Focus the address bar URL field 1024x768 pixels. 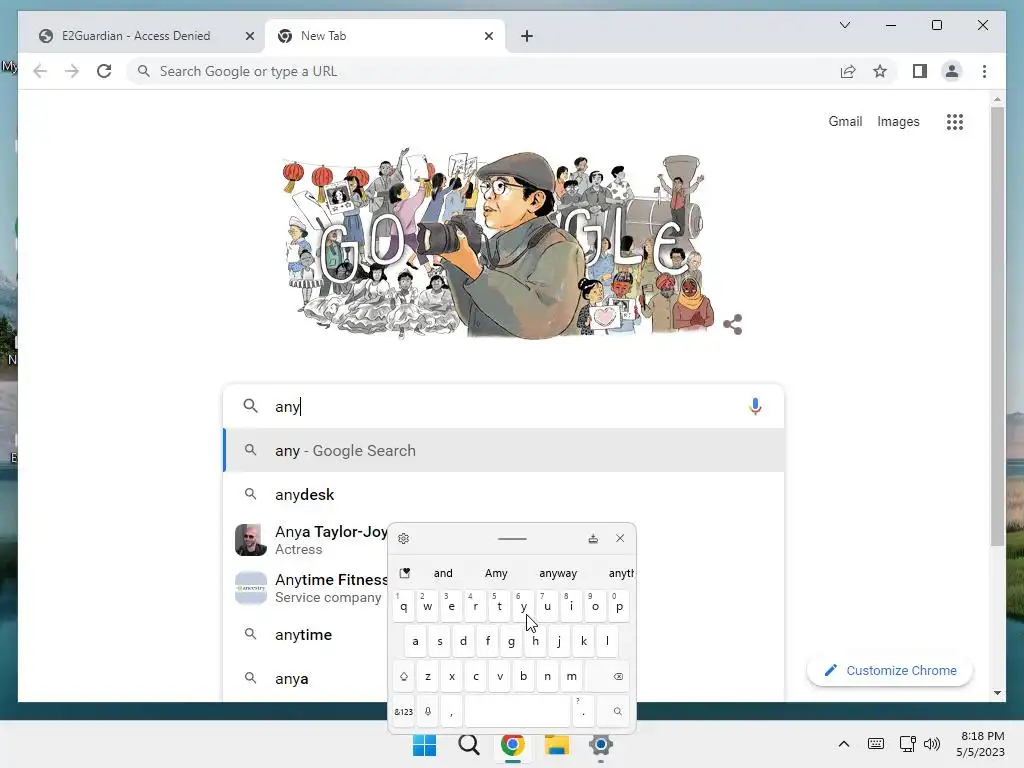pos(483,71)
